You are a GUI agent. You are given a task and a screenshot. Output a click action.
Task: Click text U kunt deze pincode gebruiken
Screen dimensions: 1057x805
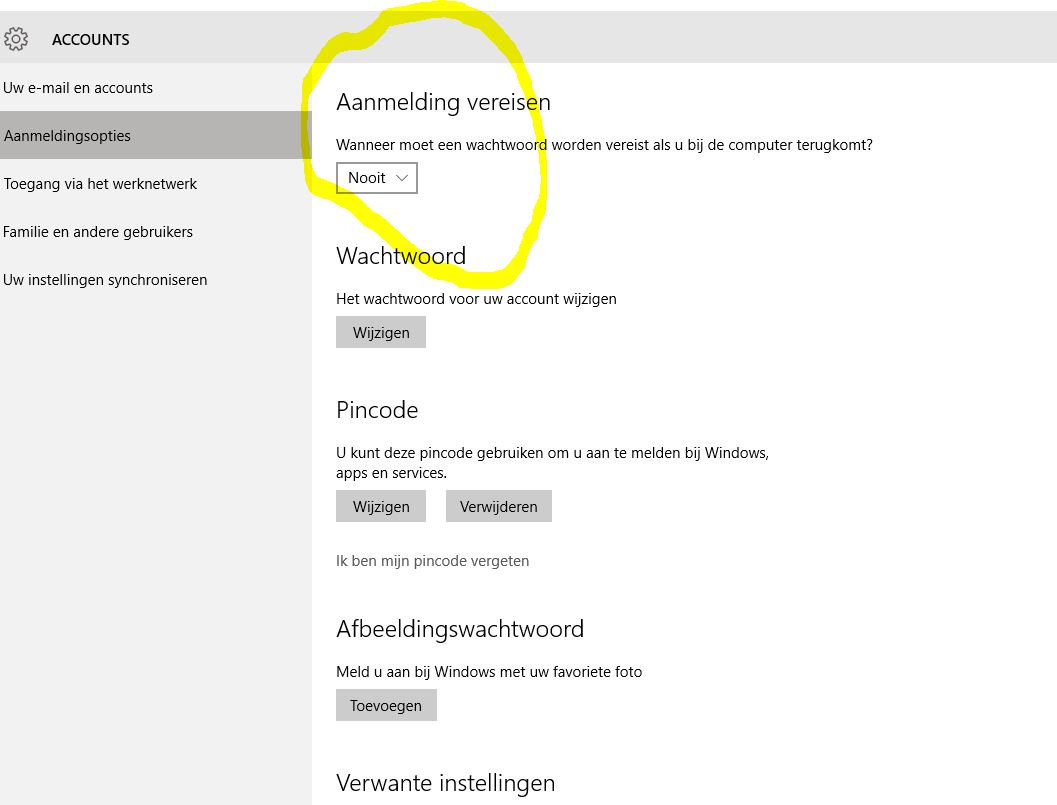click(x=552, y=463)
